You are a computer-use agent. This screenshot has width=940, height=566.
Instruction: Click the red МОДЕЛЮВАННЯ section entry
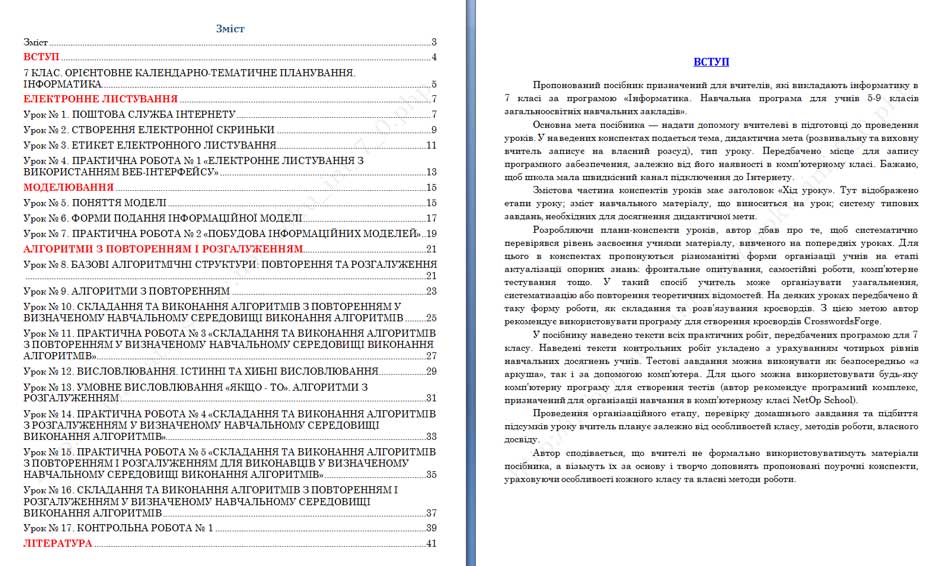click(68, 187)
